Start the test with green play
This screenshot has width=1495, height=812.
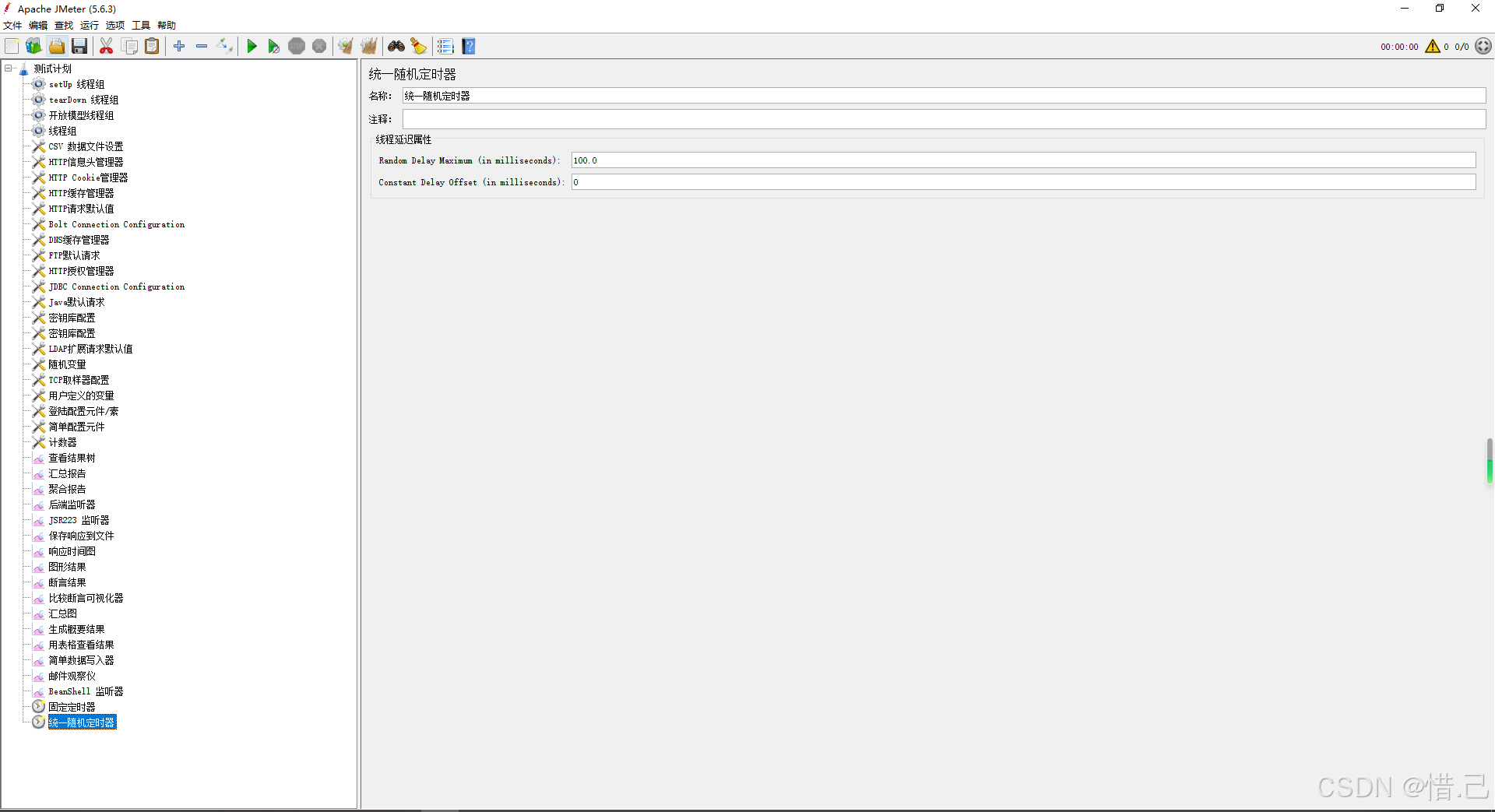pos(252,47)
